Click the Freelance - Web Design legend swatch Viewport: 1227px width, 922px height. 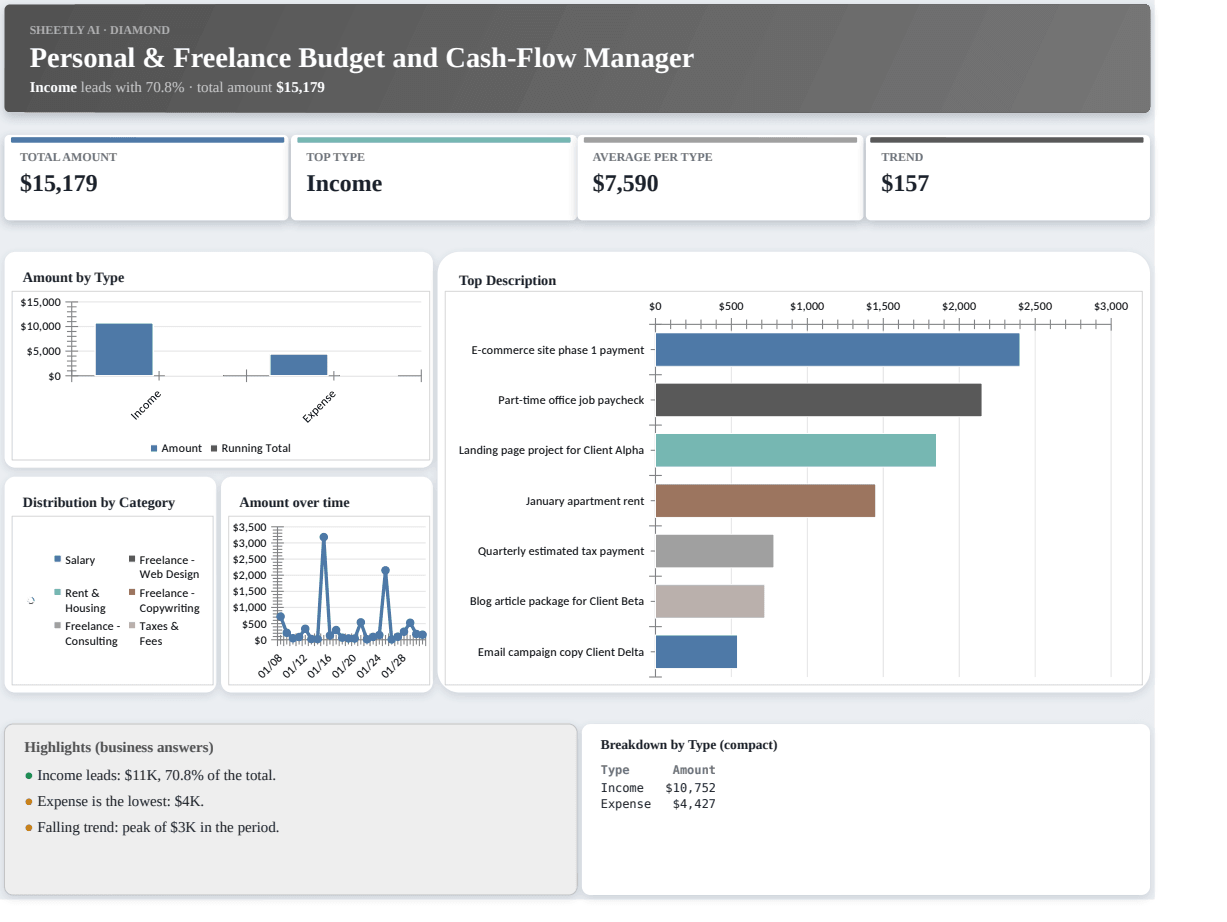[x=132, y=560]
